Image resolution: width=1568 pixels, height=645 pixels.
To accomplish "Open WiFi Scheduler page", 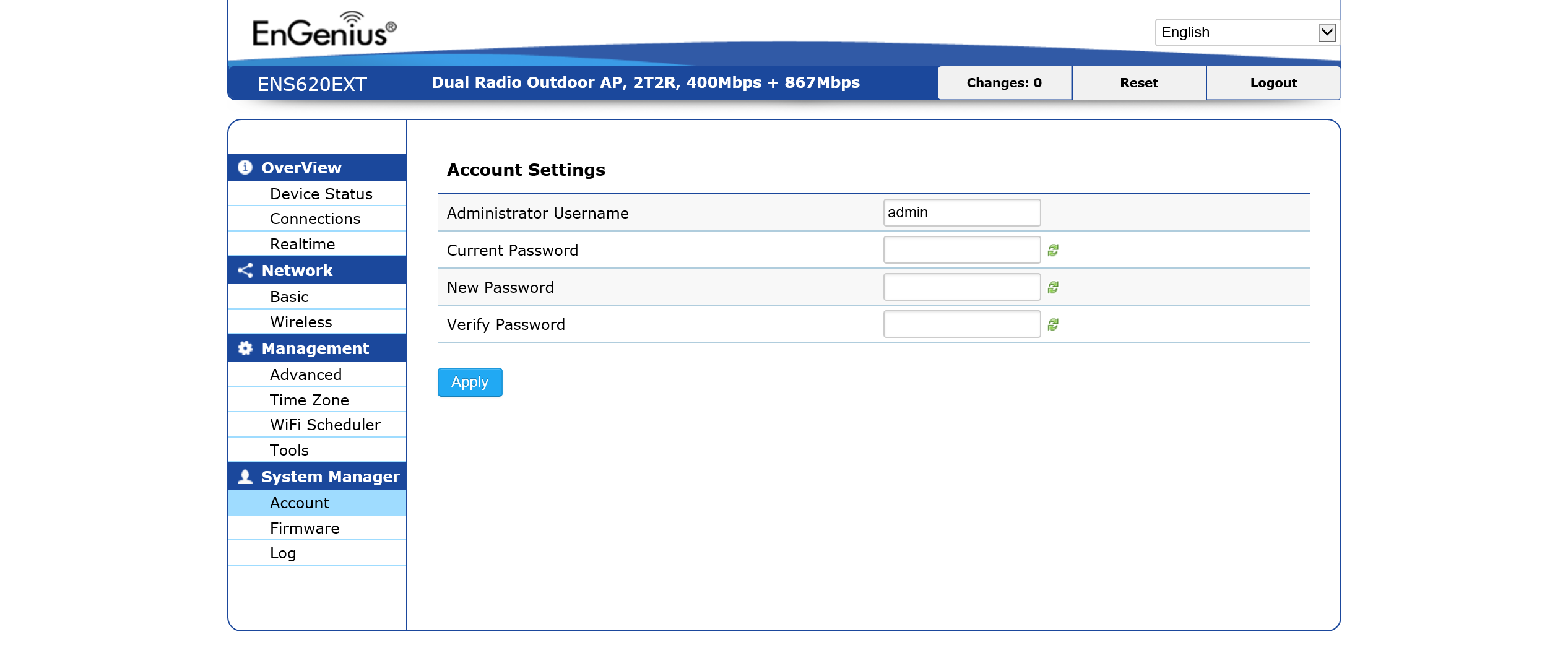I will click(317, 425).
